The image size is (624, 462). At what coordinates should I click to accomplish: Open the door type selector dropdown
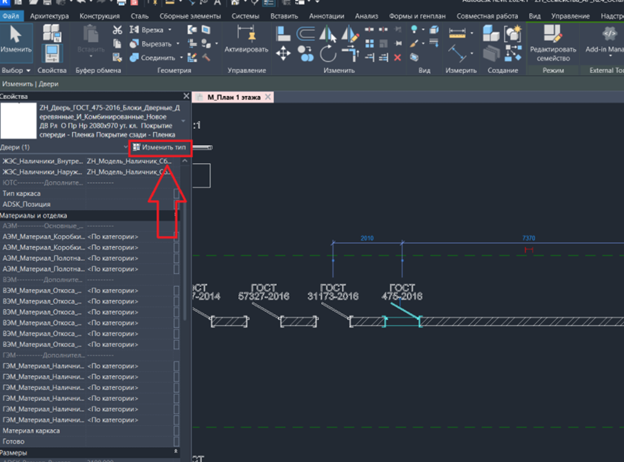[x=183, y=121]
